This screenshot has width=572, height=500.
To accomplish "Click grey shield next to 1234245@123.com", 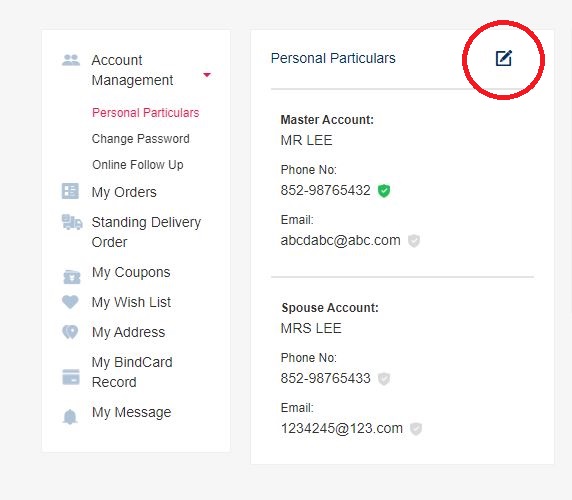I will [416, 429].
